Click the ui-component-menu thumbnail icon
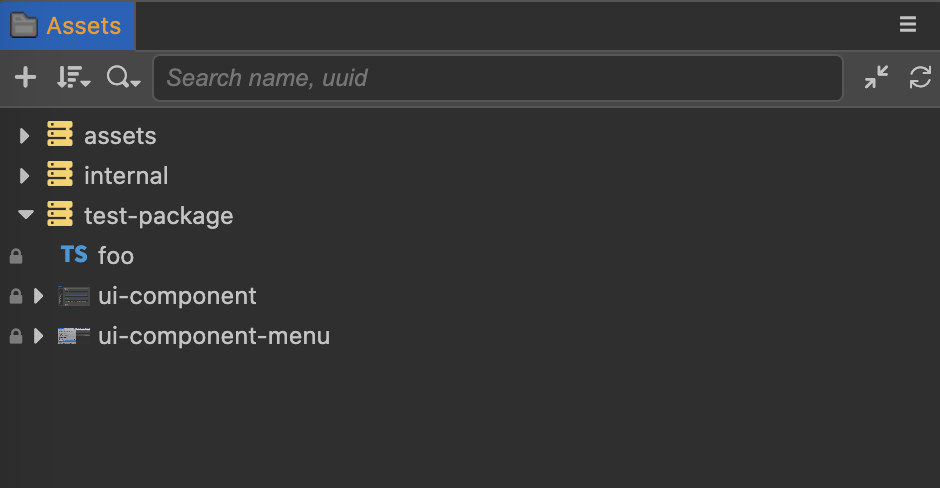The width and height of the screenshot is (940, 488). [74, 335]
